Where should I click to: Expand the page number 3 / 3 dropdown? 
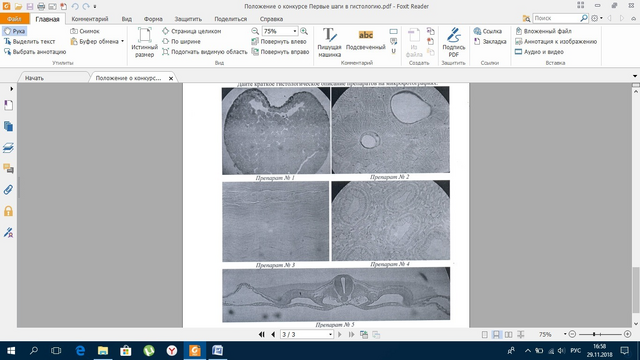(x=330, y=334)
